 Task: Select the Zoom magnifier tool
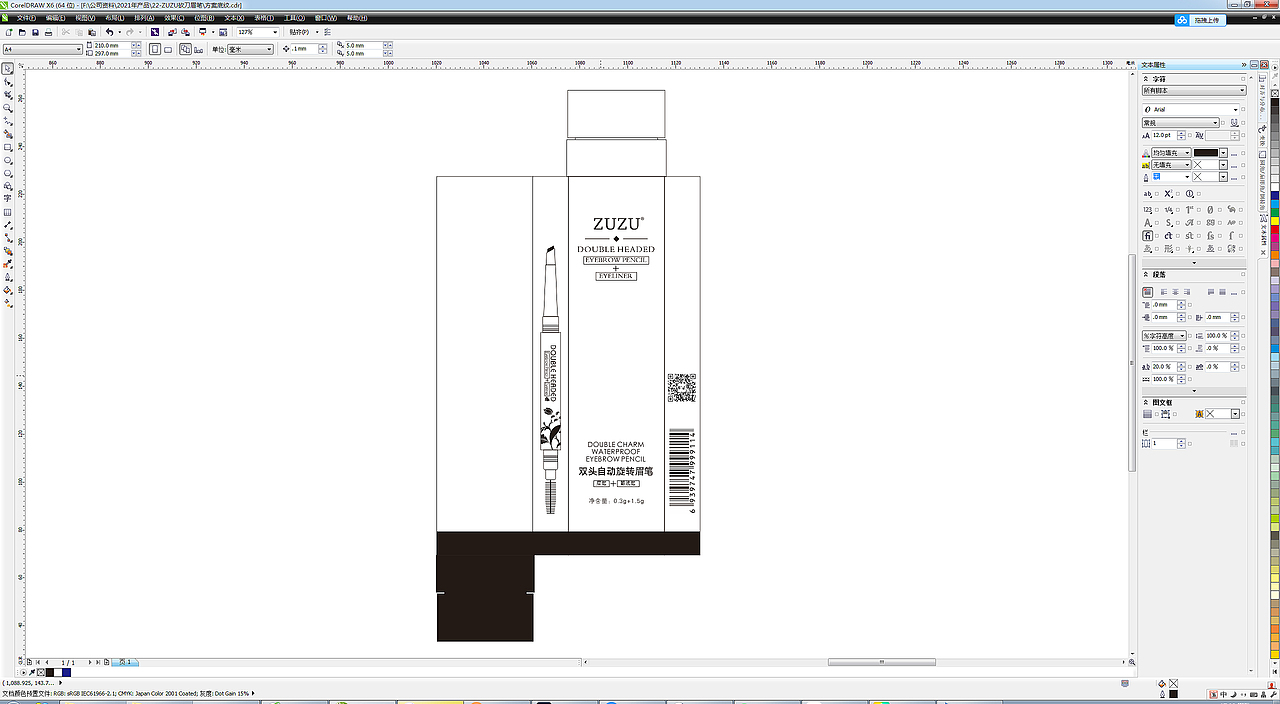(8, 107)
